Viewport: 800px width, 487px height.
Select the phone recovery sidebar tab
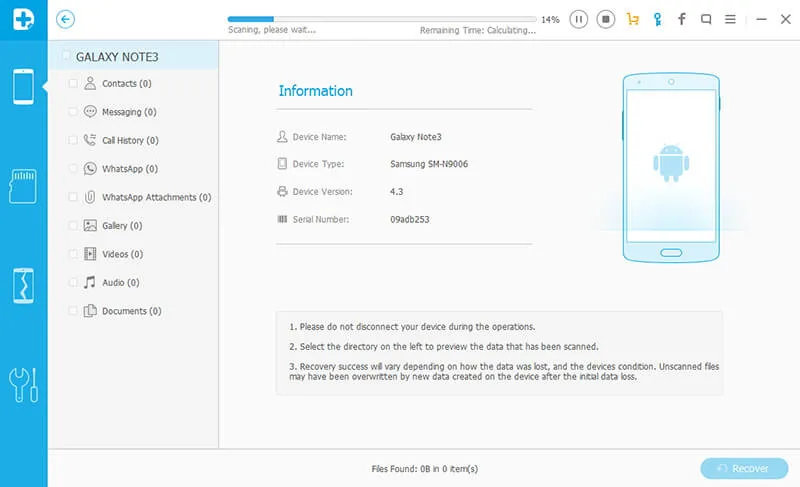(x=23, y=87)
